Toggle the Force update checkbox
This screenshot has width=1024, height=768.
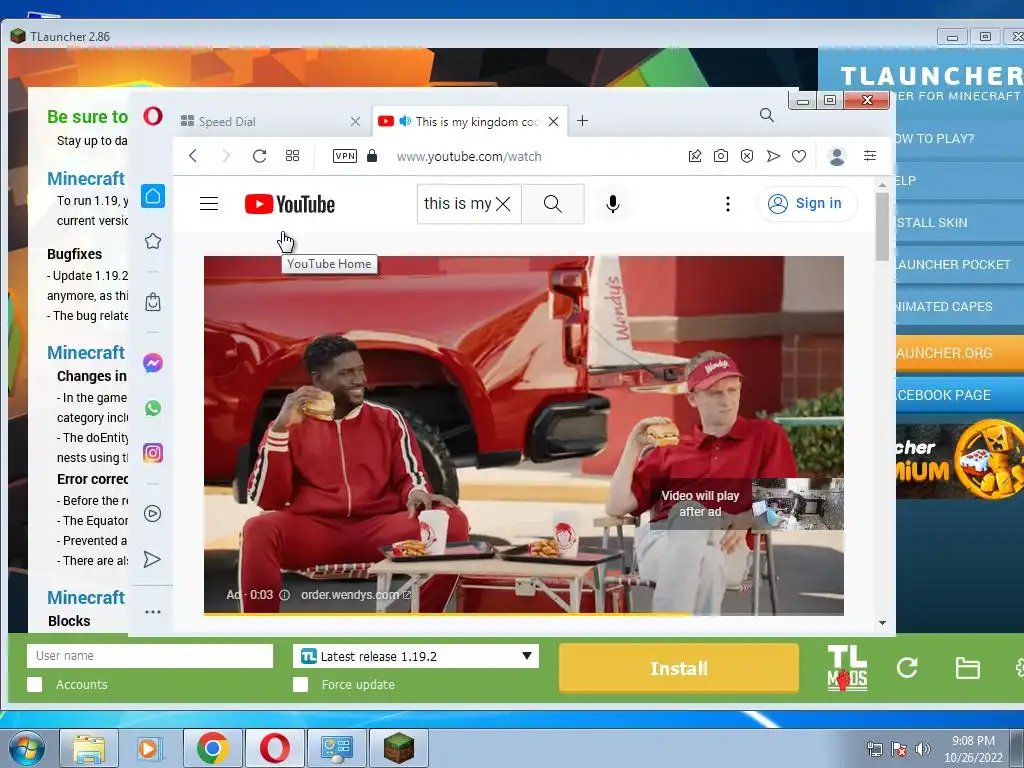click(300, 684)
